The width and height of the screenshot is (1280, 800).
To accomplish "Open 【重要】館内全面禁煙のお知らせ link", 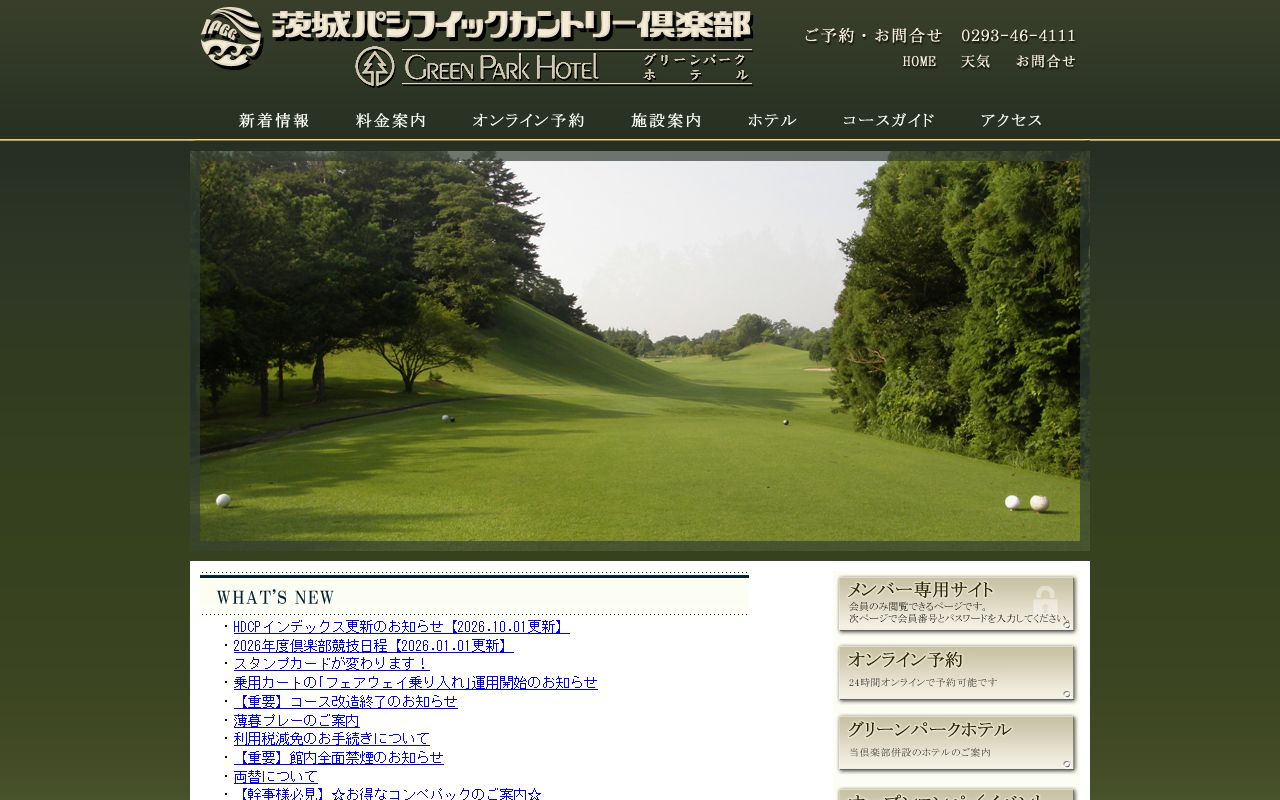I will click(x=338, y=758).
